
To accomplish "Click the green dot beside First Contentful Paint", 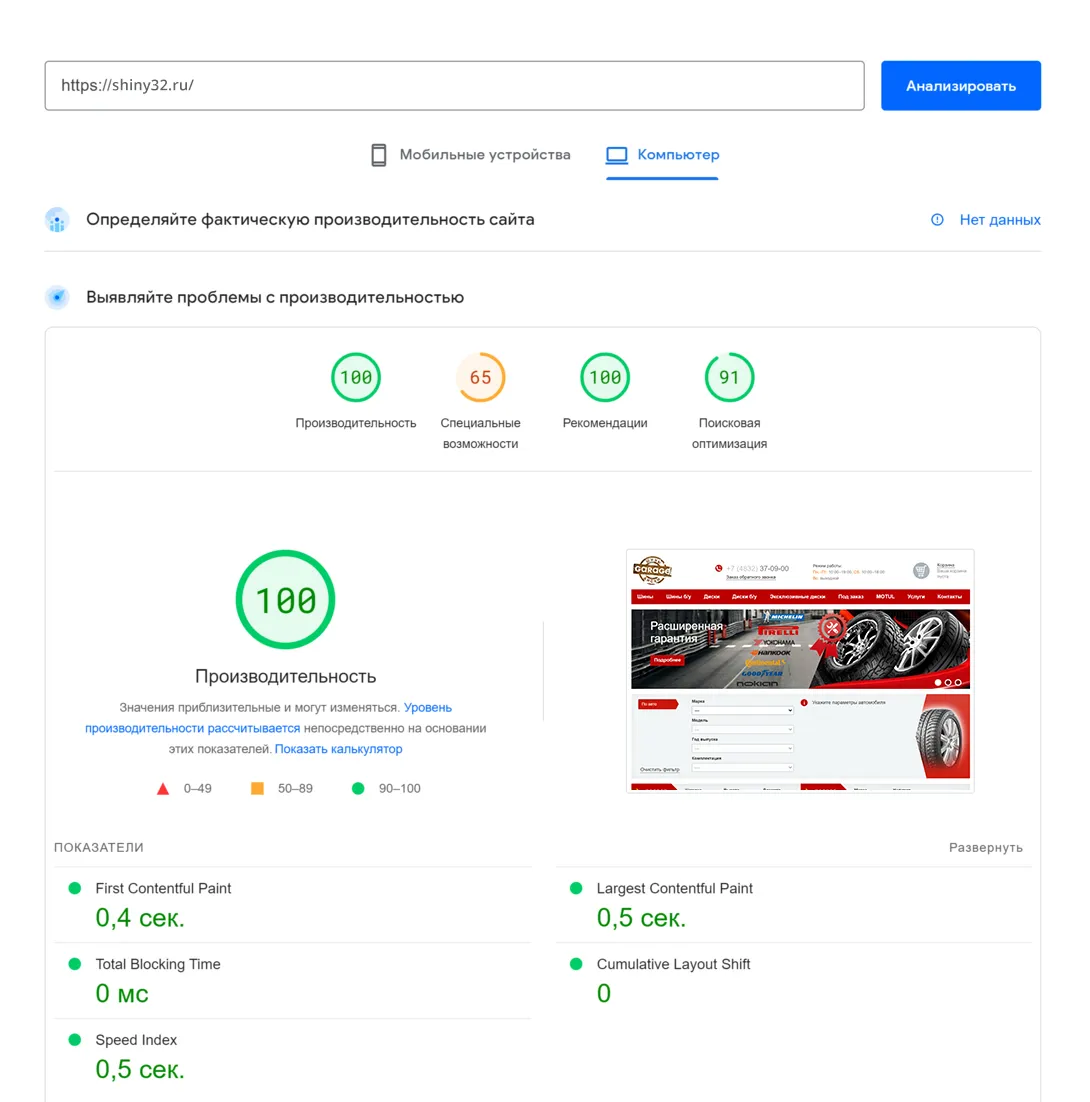I will (x=74, y=888).
